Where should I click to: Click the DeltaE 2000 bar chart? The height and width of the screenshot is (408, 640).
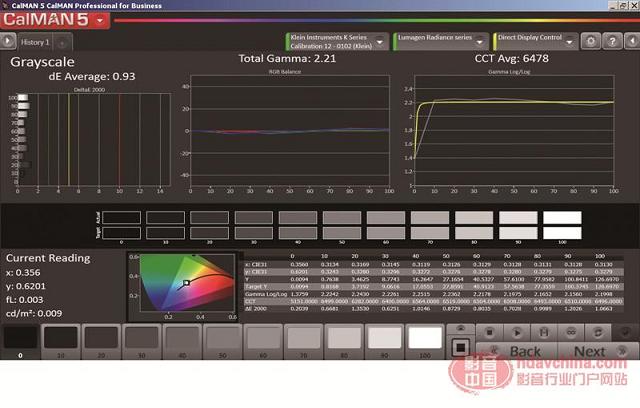tap(94, 140)
